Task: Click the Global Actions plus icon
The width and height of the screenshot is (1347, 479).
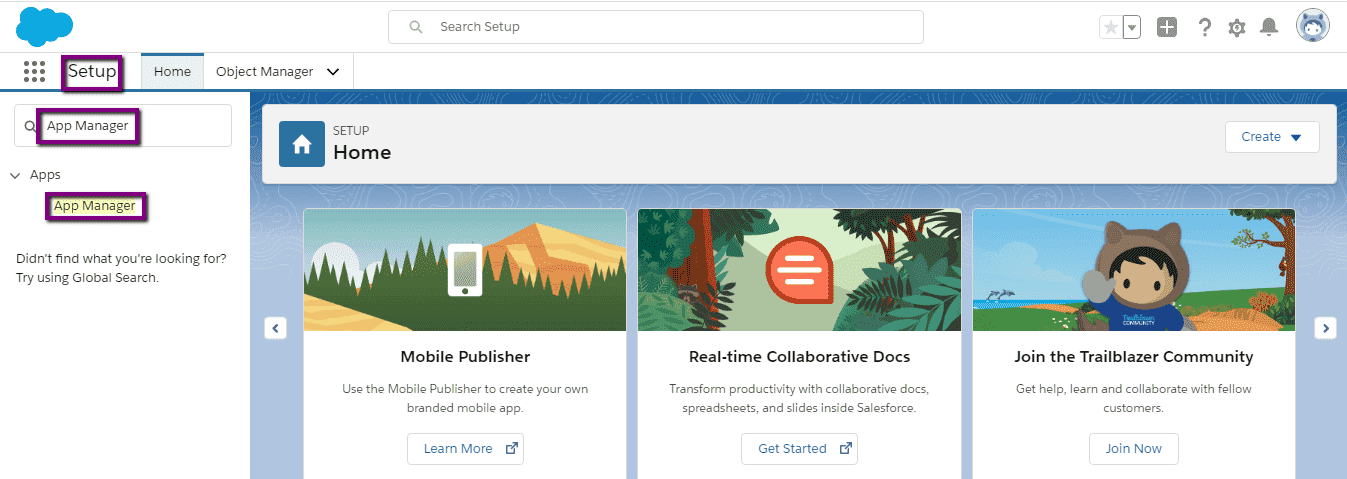Action: (1167, 27)
